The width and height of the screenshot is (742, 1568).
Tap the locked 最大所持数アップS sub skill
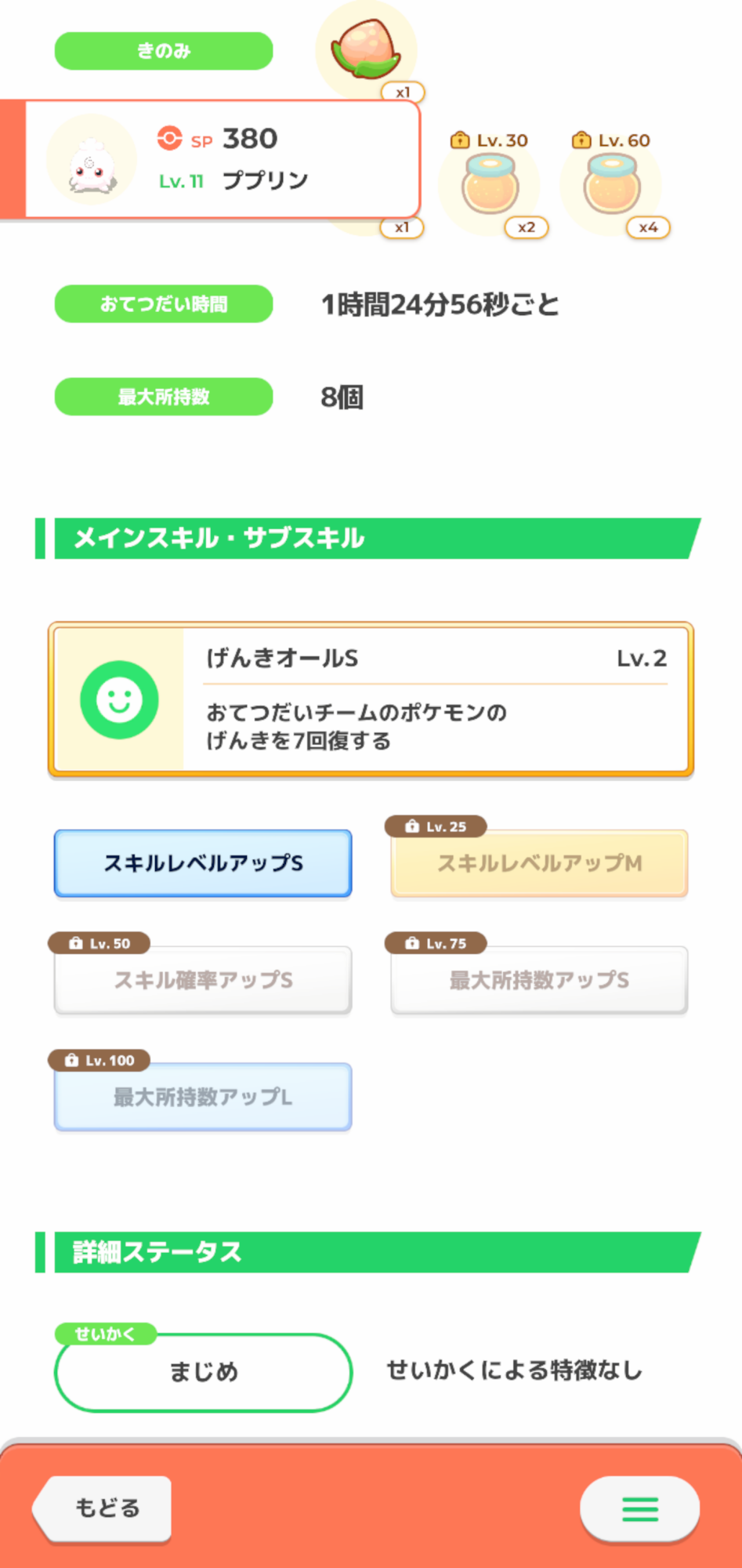pos(539,980)
